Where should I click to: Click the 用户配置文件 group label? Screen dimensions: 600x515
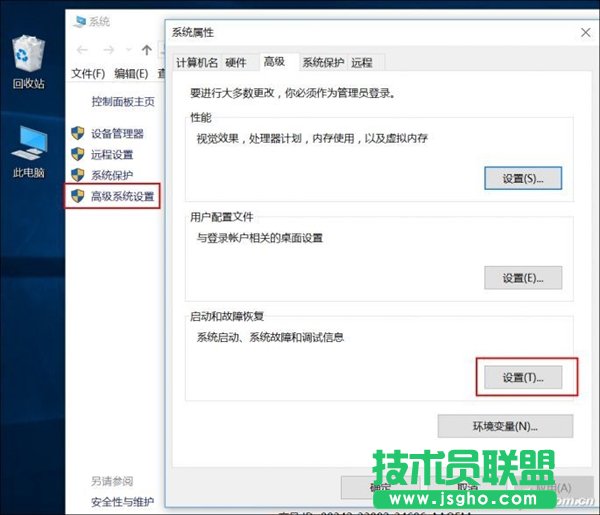(222, 217)
